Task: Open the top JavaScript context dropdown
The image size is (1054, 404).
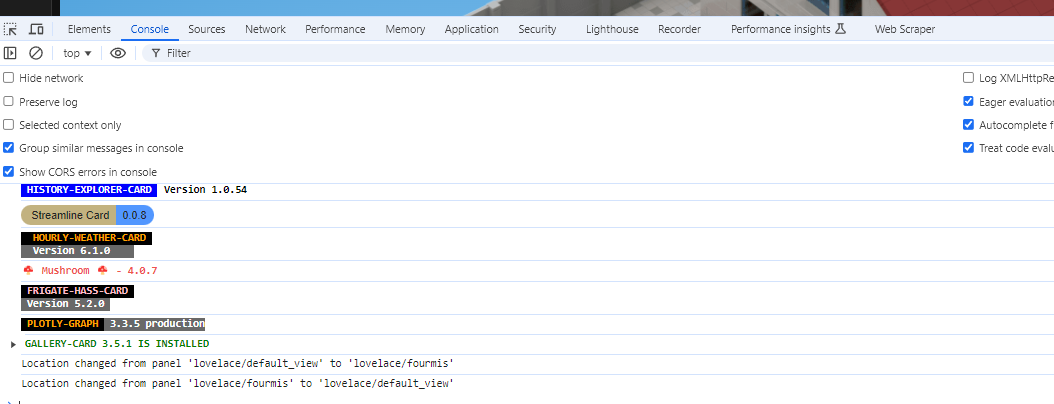Action: tap(77, 53)
